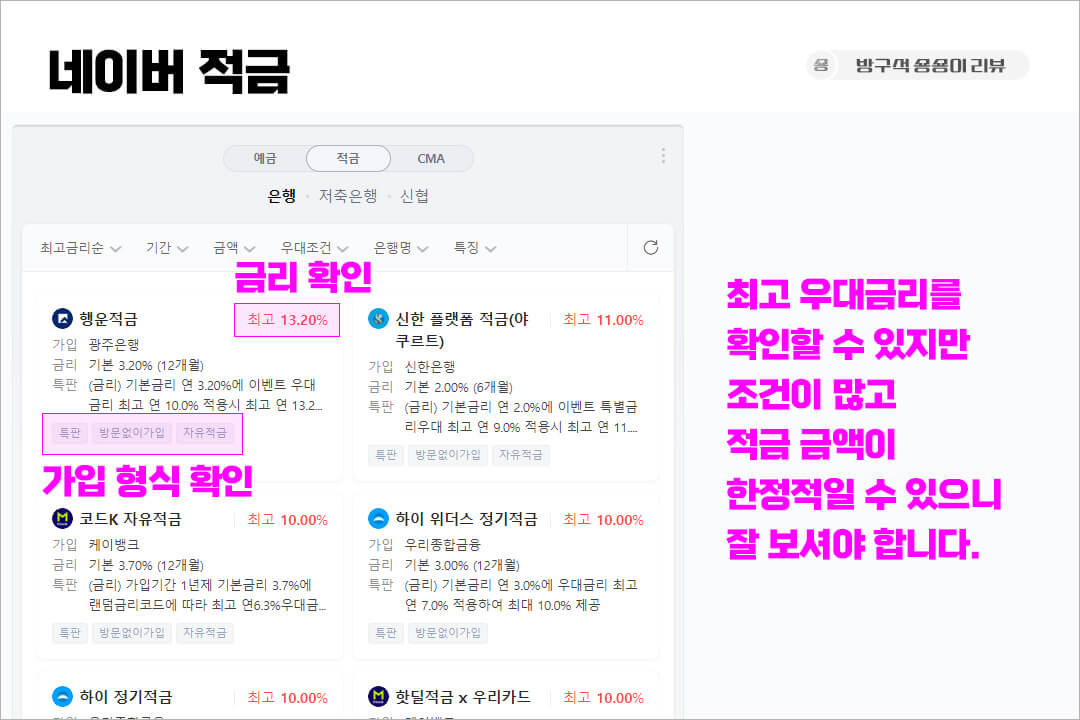The height and width of the screenshot is (720, 1080).
Task: Open the 하이 위더스 정기적금 product
Action: (x=466, y=519)
